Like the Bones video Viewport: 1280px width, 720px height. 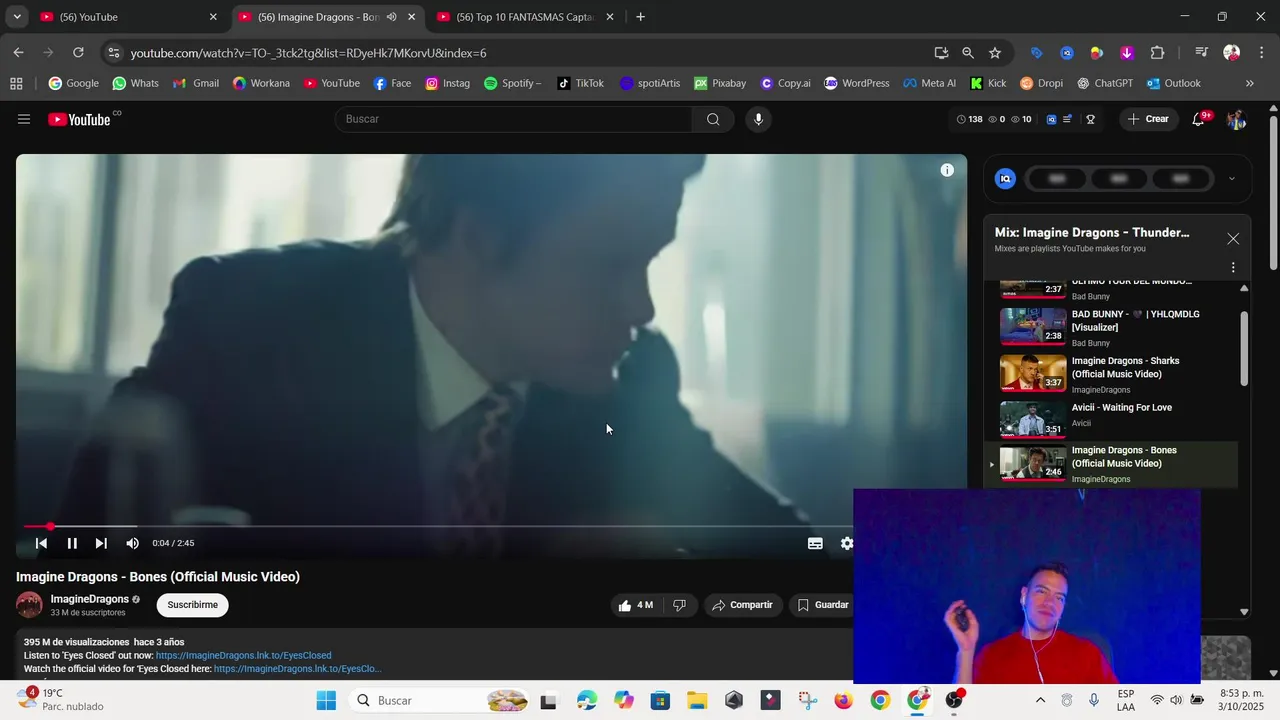(x=636, y=605)
